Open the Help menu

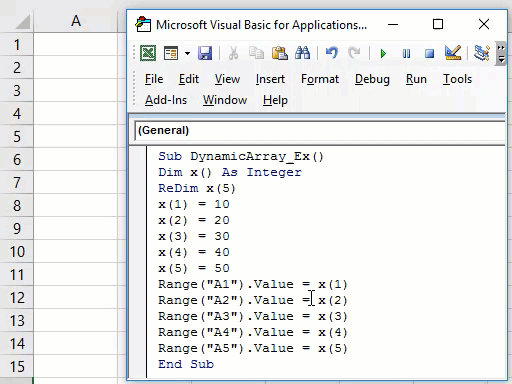(x=275, y=100)
